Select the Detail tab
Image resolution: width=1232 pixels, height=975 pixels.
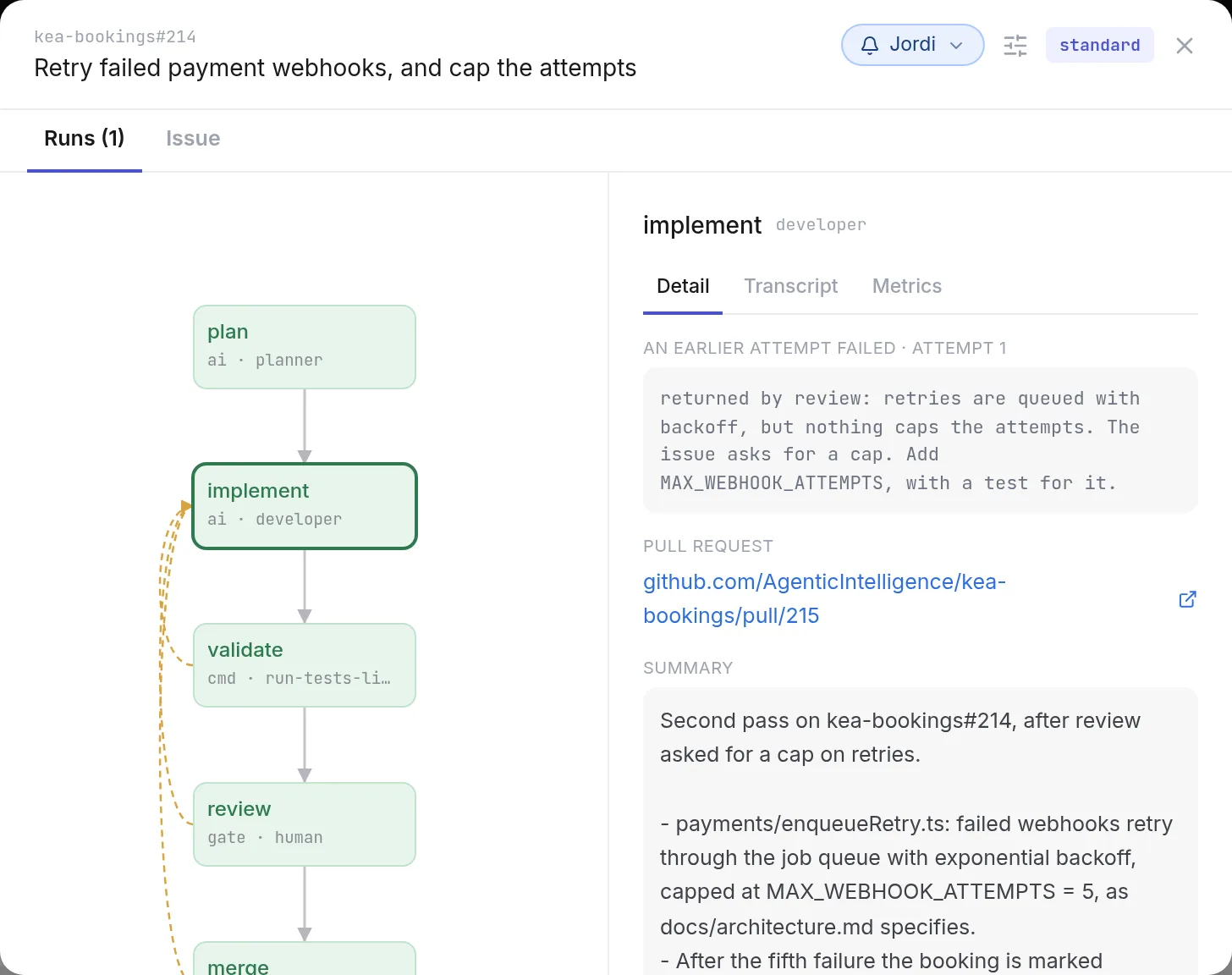(683, 286)
